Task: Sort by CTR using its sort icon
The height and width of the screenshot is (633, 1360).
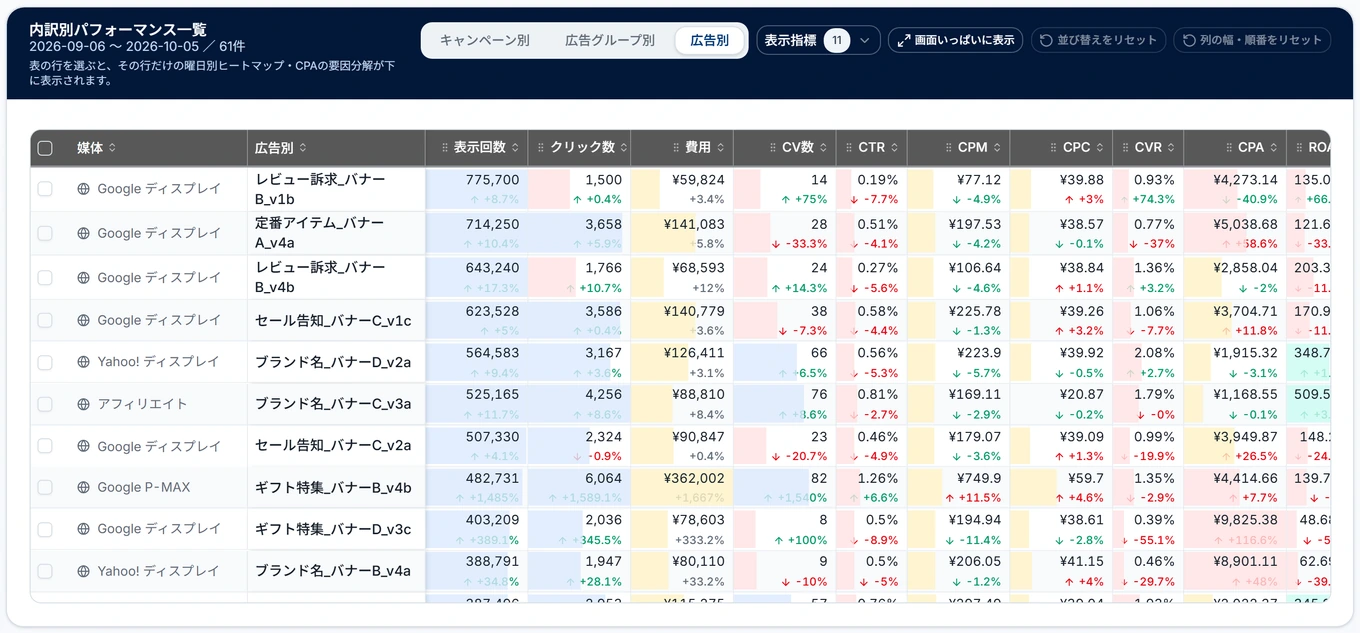Action: click(894, 148)
